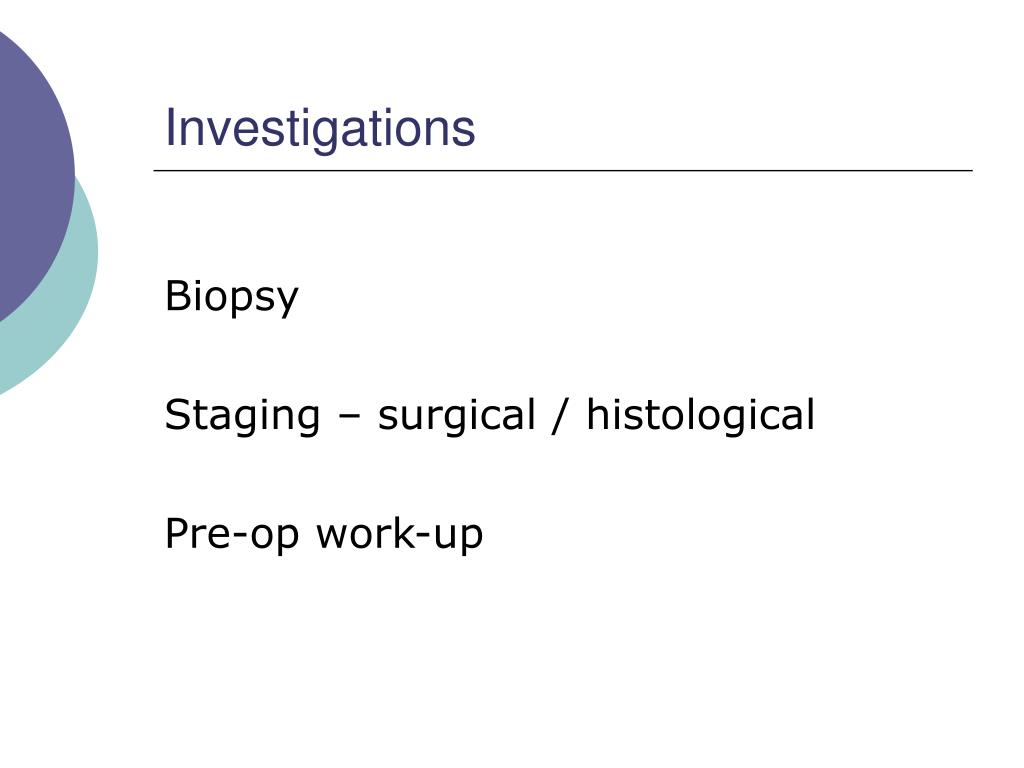Select the work-up text
The height and width of the screenshot is (768, 1024).
[400, 535]
